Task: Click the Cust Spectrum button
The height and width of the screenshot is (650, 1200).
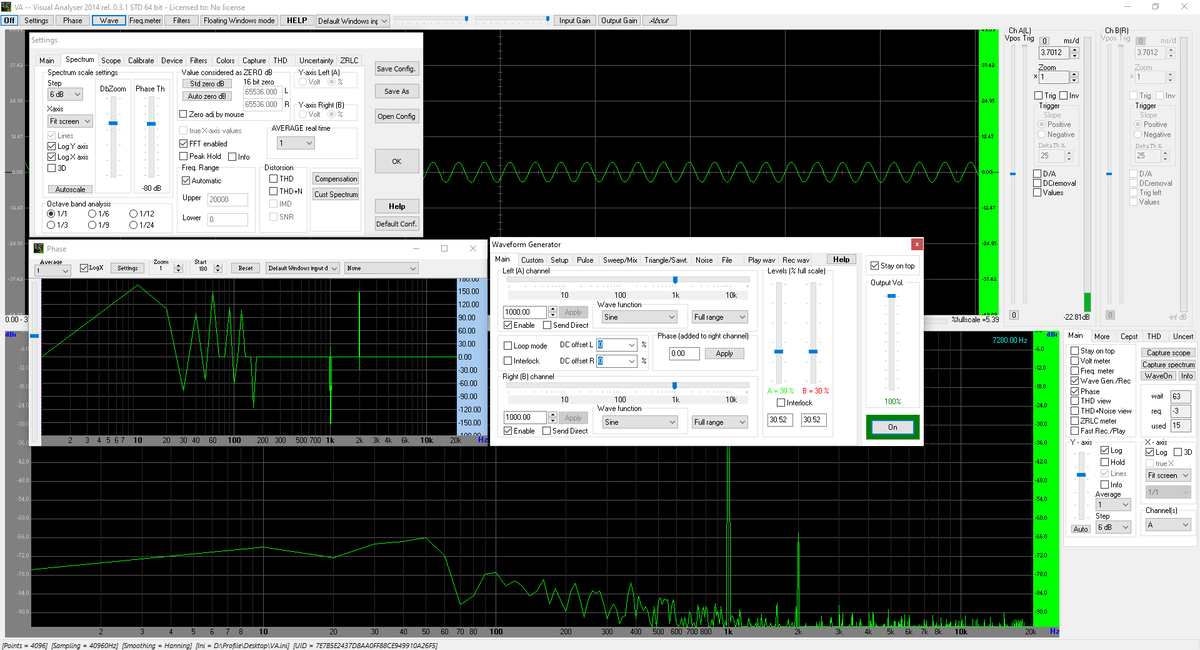Action: [x=336, y=194]
